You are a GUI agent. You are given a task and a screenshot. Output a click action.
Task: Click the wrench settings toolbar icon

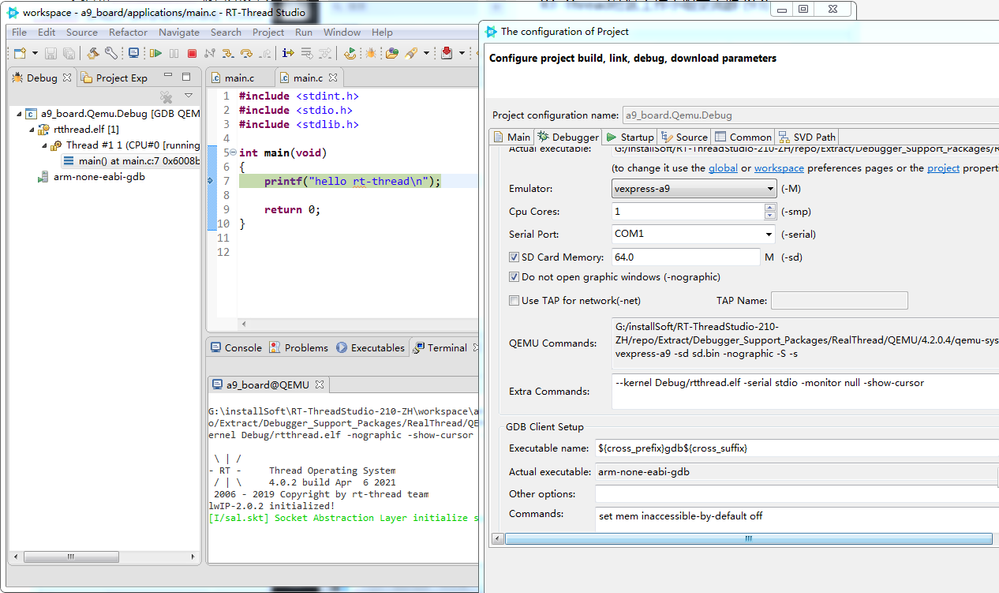point(111,54)
